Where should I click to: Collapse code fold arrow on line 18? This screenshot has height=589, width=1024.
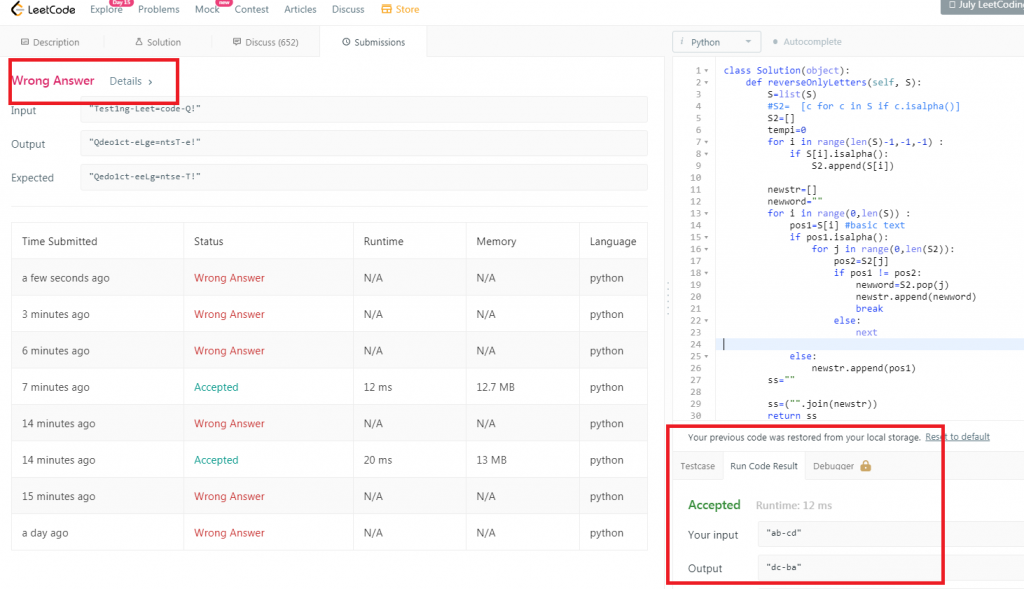707,273
